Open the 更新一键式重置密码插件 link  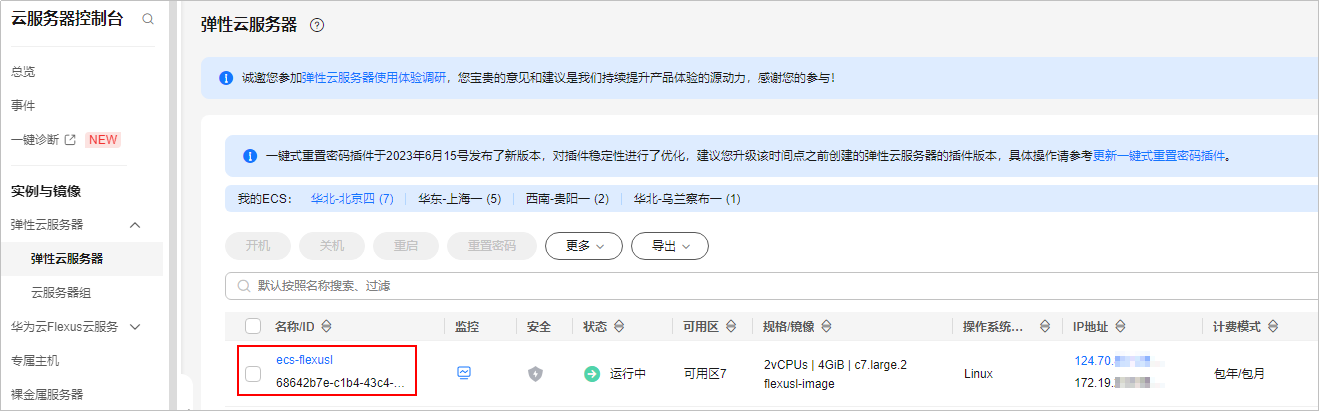tap(1159, 156)
